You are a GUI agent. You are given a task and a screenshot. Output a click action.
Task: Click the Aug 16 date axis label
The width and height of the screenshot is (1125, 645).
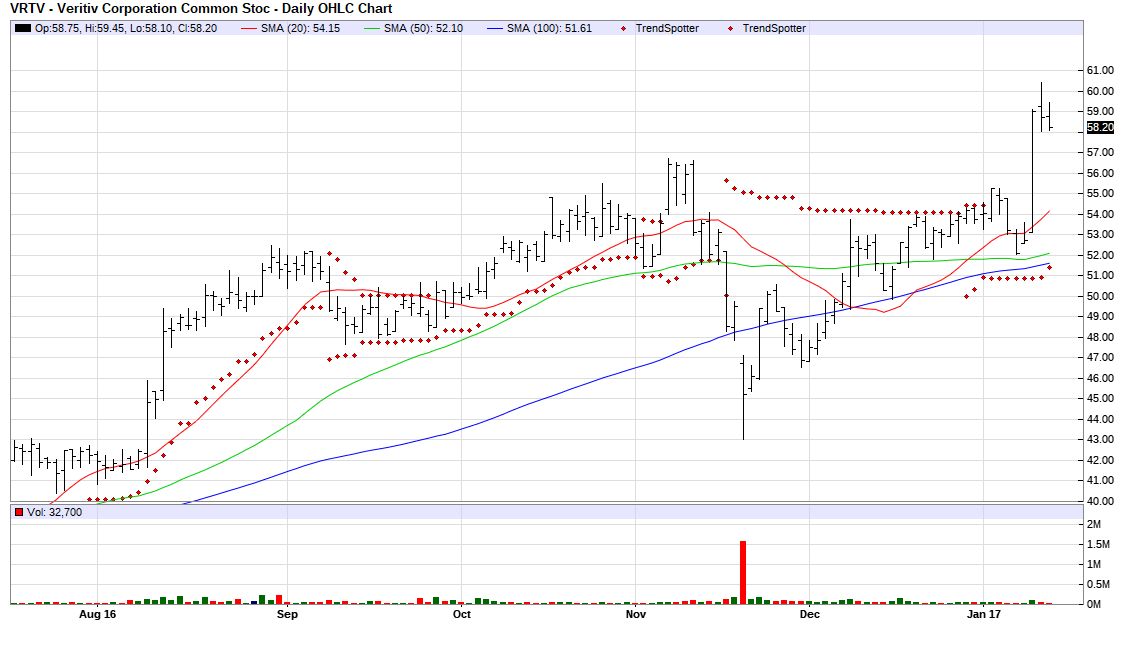98,614
